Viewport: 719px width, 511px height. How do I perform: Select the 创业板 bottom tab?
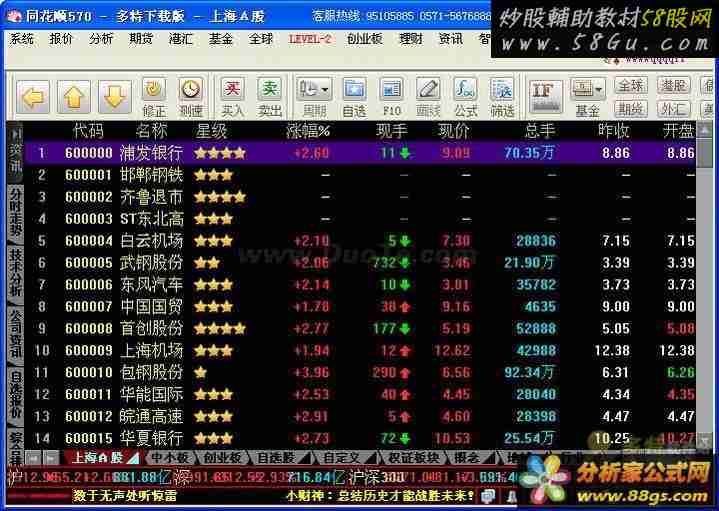[x=222, y=457]
